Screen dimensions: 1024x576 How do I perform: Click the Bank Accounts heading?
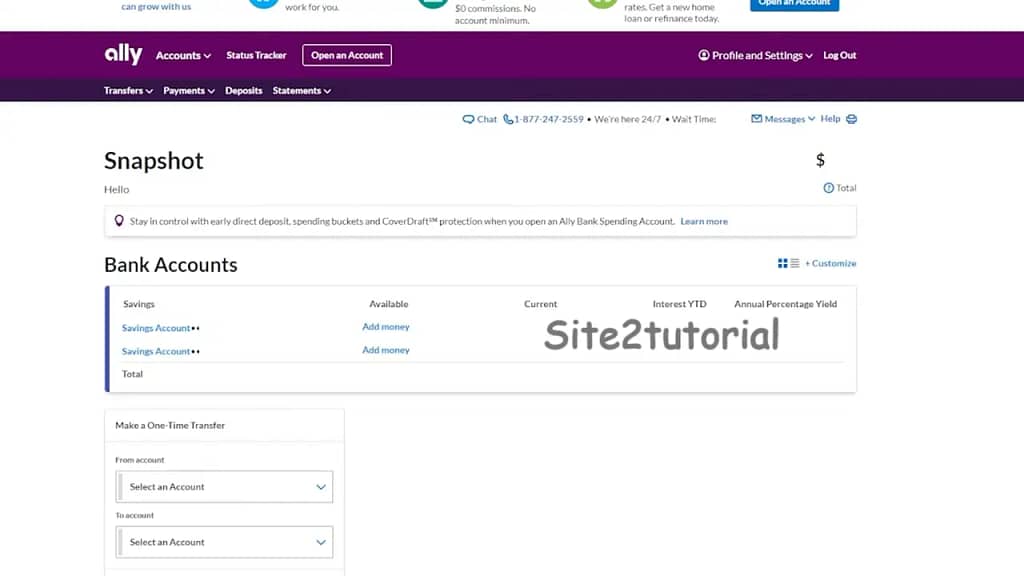[x=170, y=264]
